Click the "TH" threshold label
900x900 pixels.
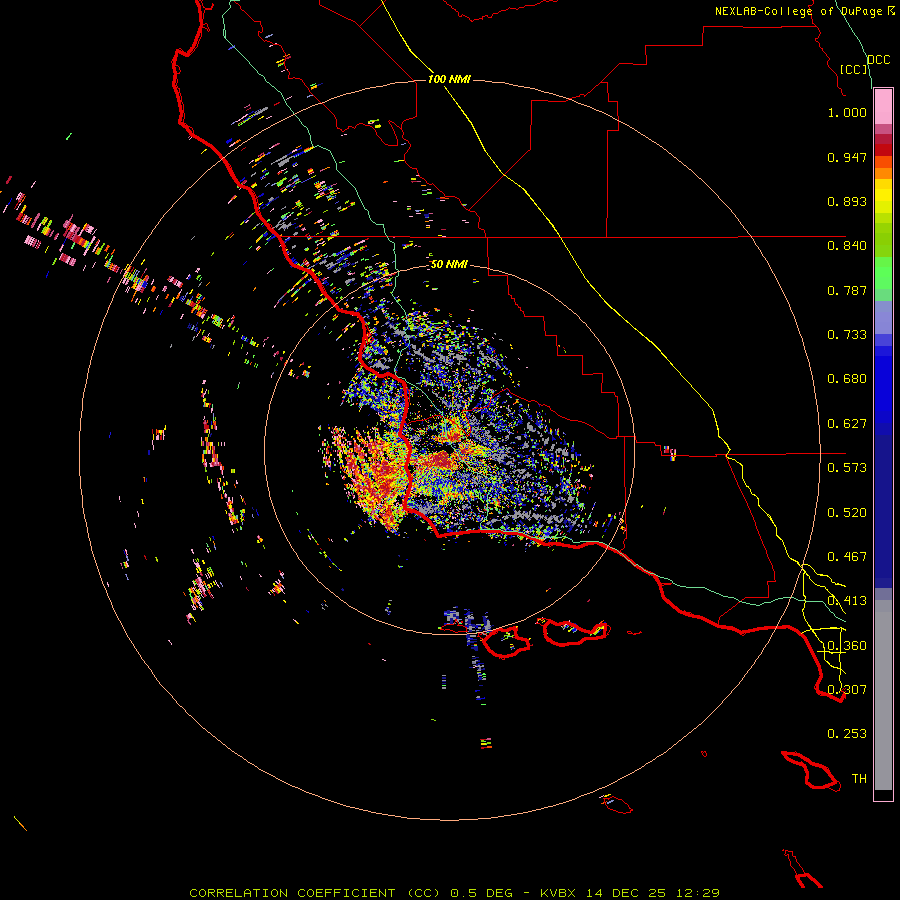coord(859,779)
